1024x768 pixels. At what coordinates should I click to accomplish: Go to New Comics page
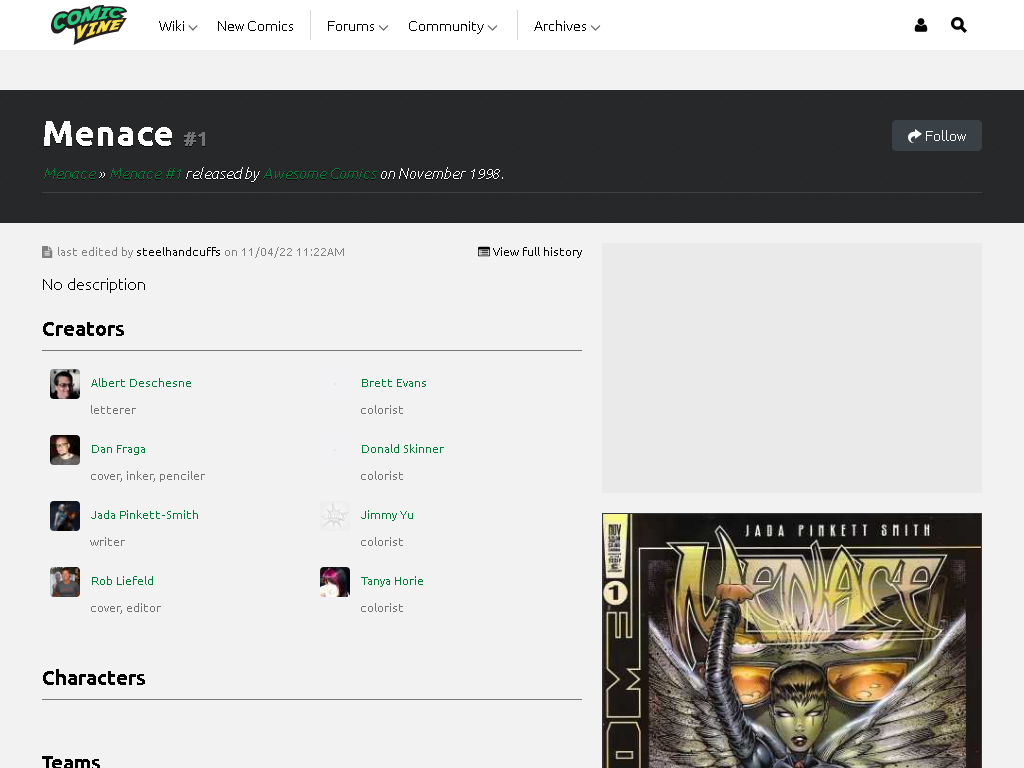click(255, 26)
